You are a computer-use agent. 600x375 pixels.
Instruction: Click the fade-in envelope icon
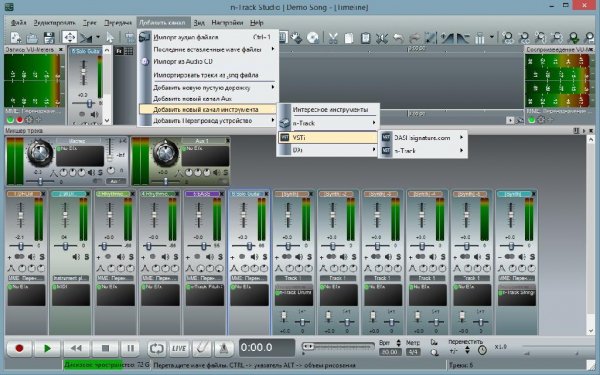tap(447, 38)
